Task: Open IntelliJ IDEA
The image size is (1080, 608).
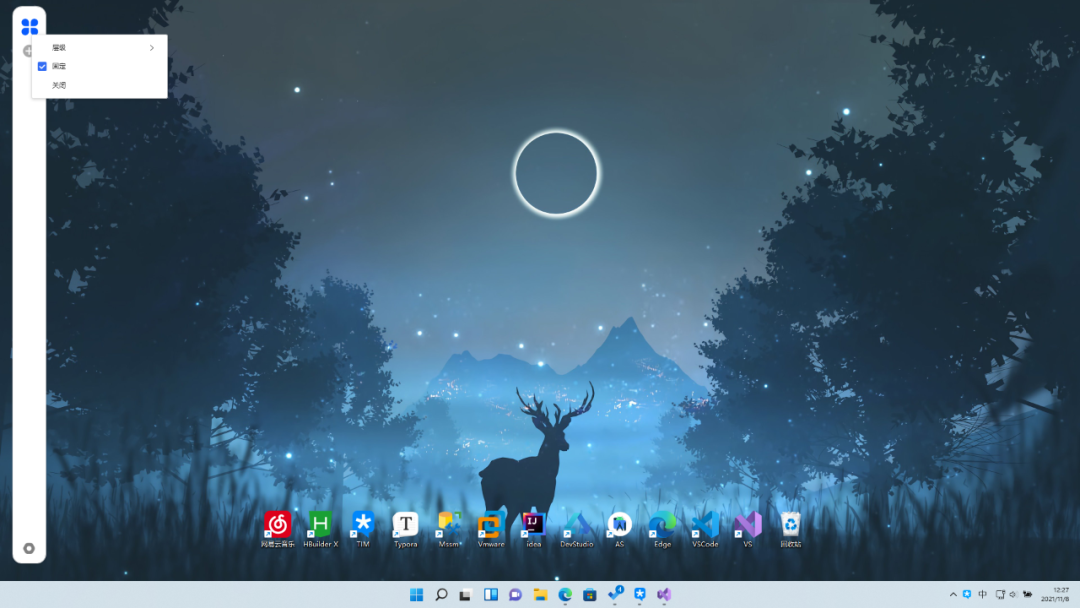Action: (x=533, y=524)
